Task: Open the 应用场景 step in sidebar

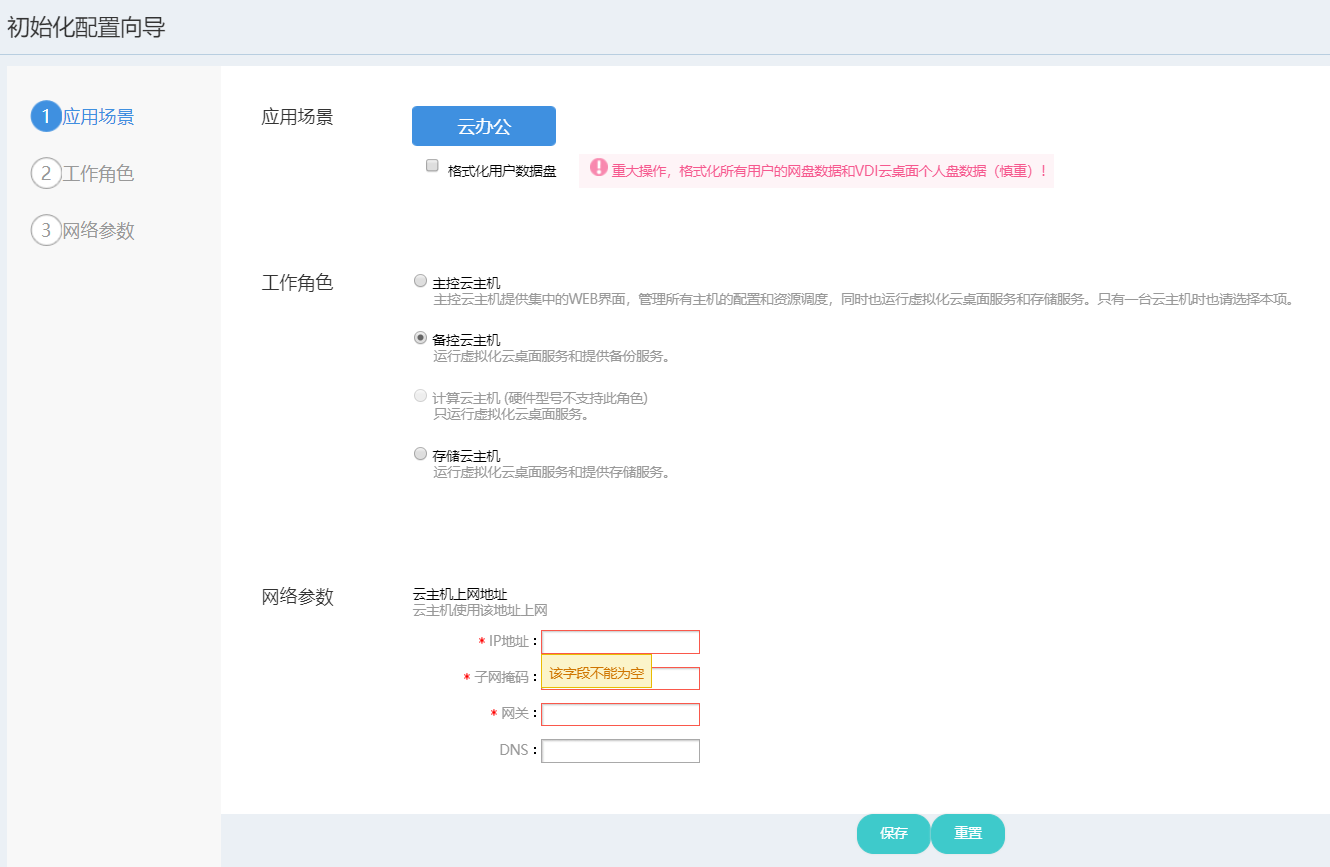Action: [98, 117]
